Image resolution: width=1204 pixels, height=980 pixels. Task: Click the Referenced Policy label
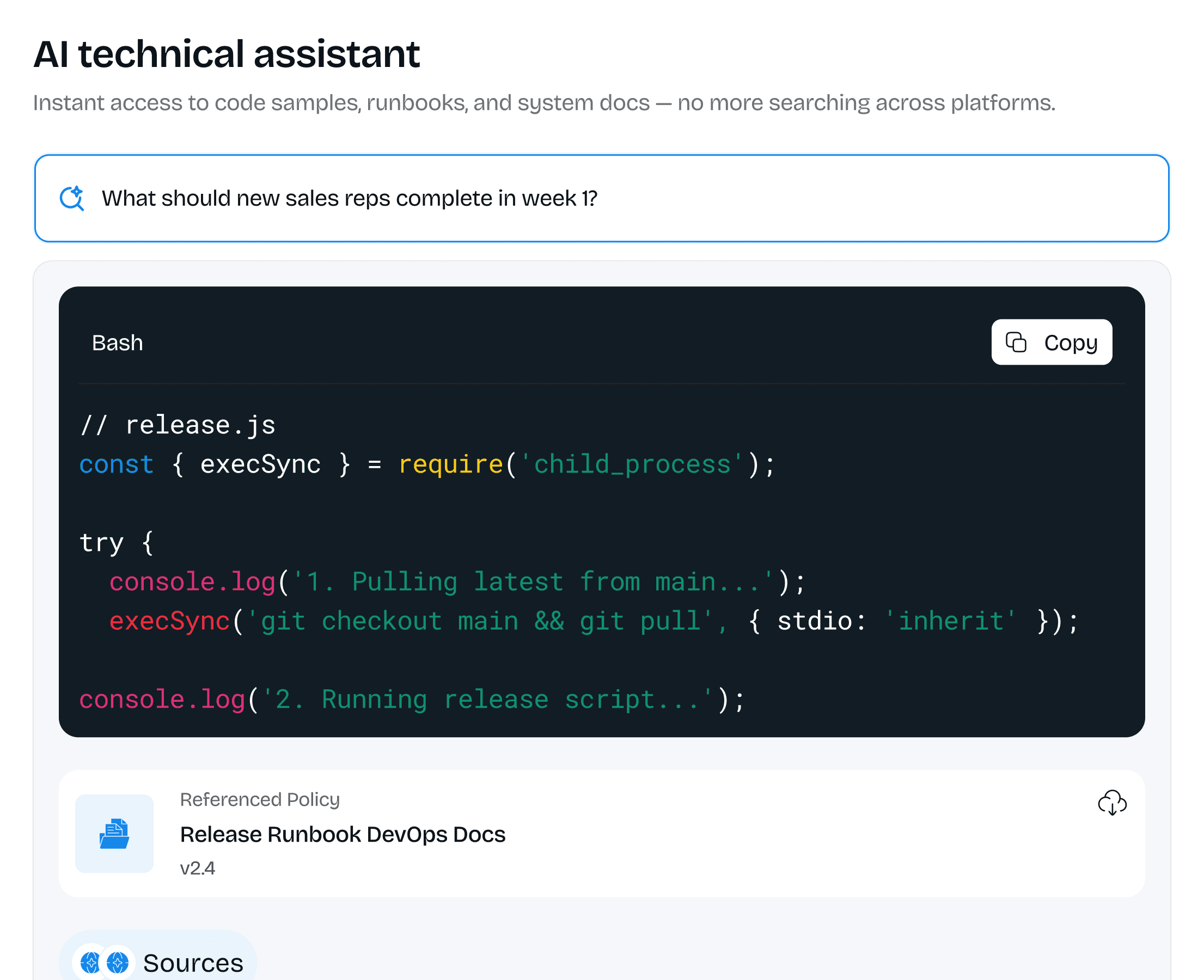point(260,799)
